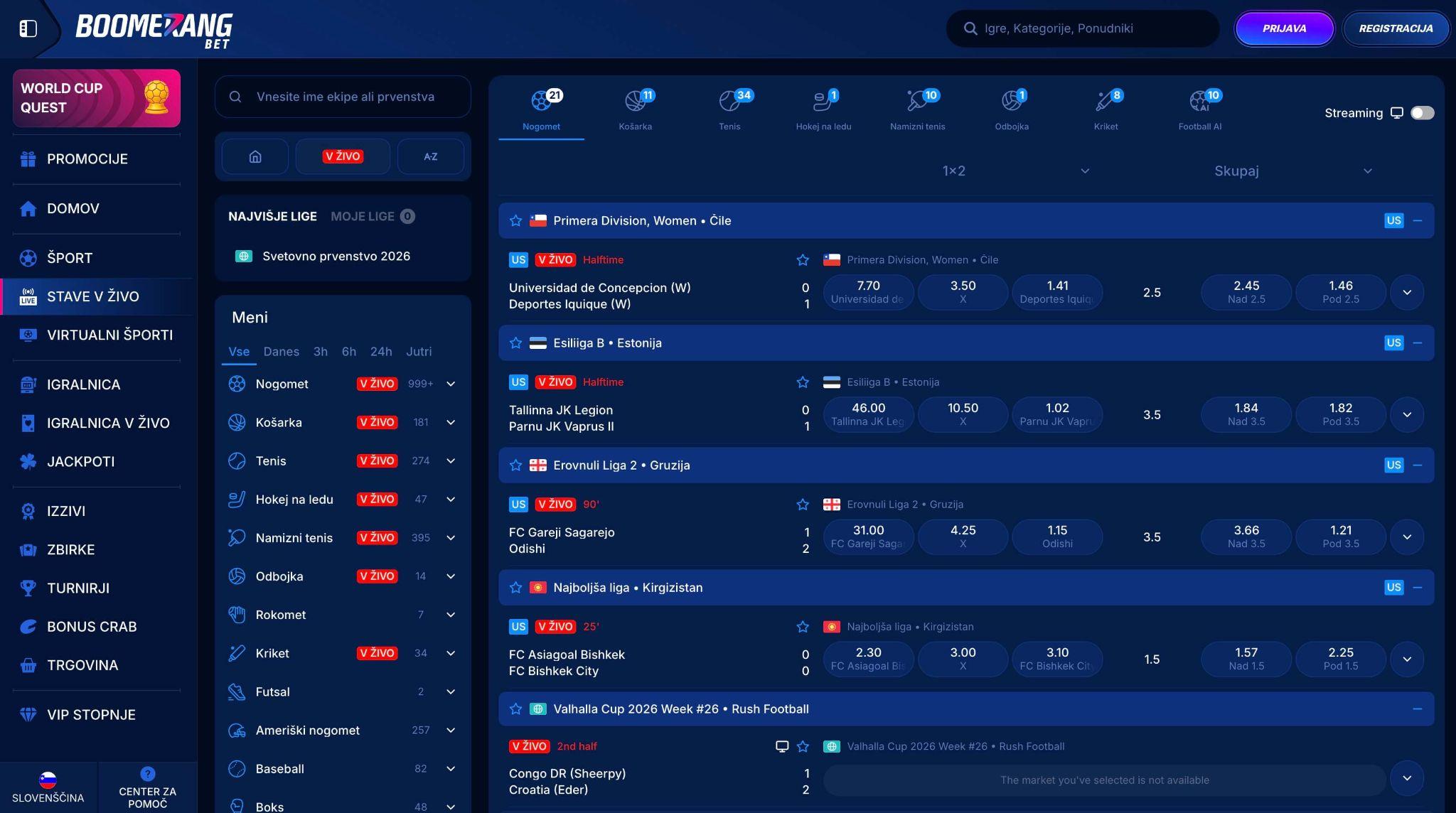
Task: Open the World Cup Quest banner
Action: [97, 98]
